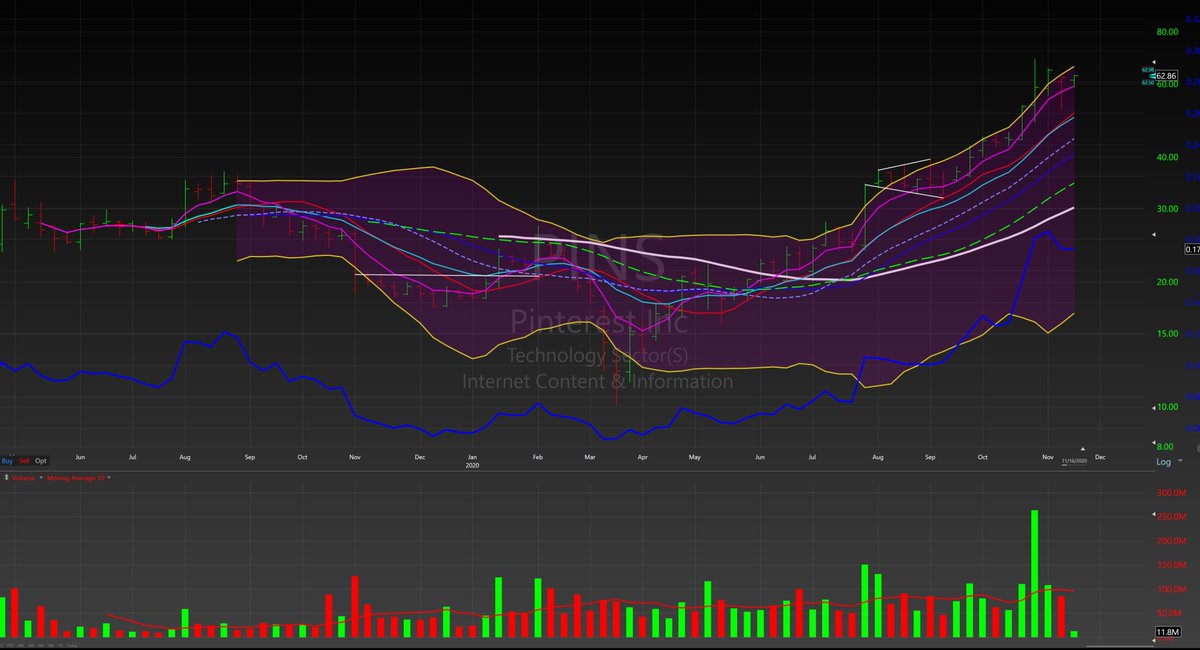This screenshot has height=650, width=1200.
Task: Select the Volume indicator label
Action: pos(24,477)
